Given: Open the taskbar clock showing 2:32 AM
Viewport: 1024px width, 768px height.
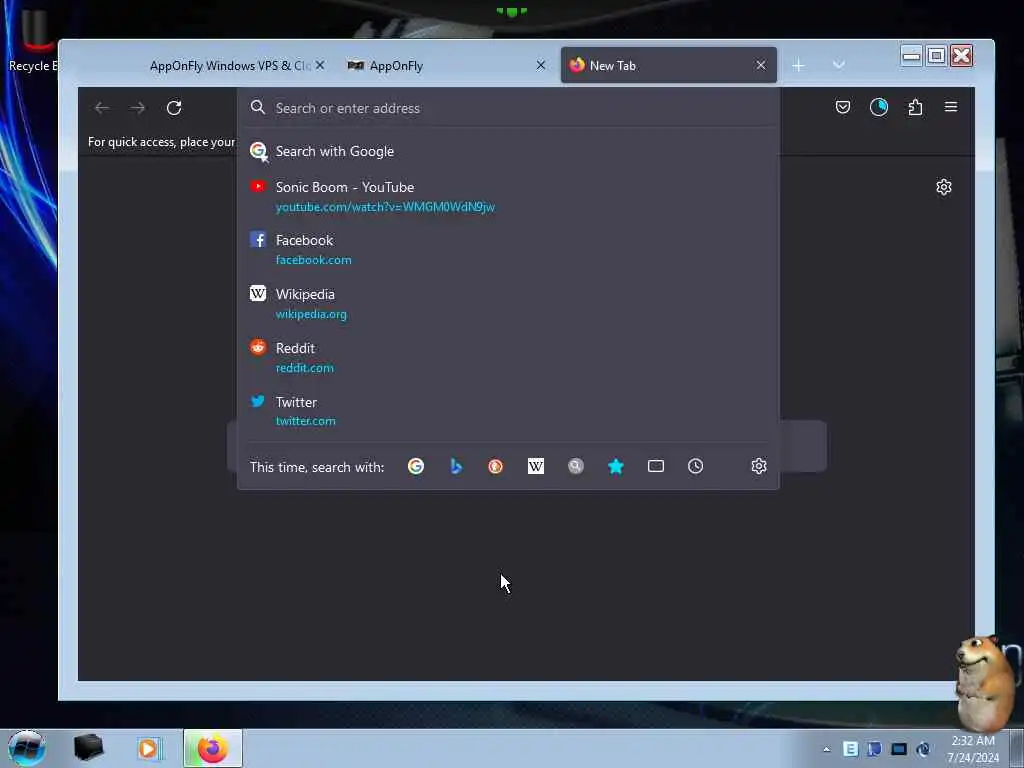Looking at the screenshot, I should click(x=973, y=749).
